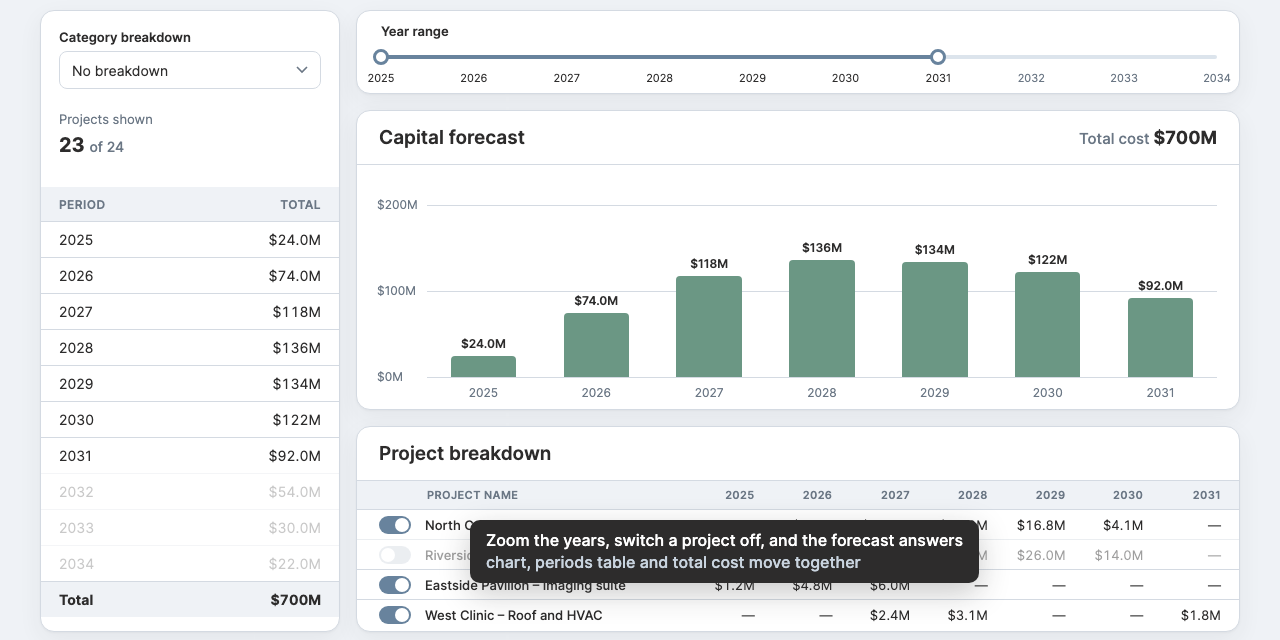Select the 2031 bar in the chart
The image size is (1280, 640).
point(1161,338)
